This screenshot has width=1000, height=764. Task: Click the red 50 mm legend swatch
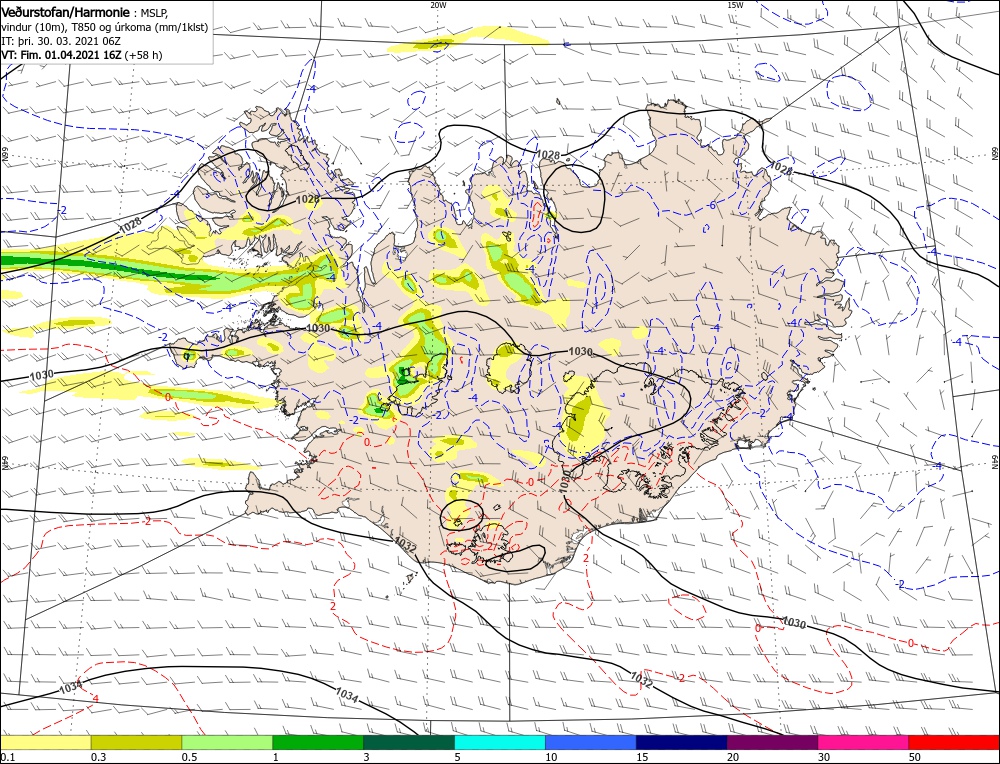[x=954, y=742]
